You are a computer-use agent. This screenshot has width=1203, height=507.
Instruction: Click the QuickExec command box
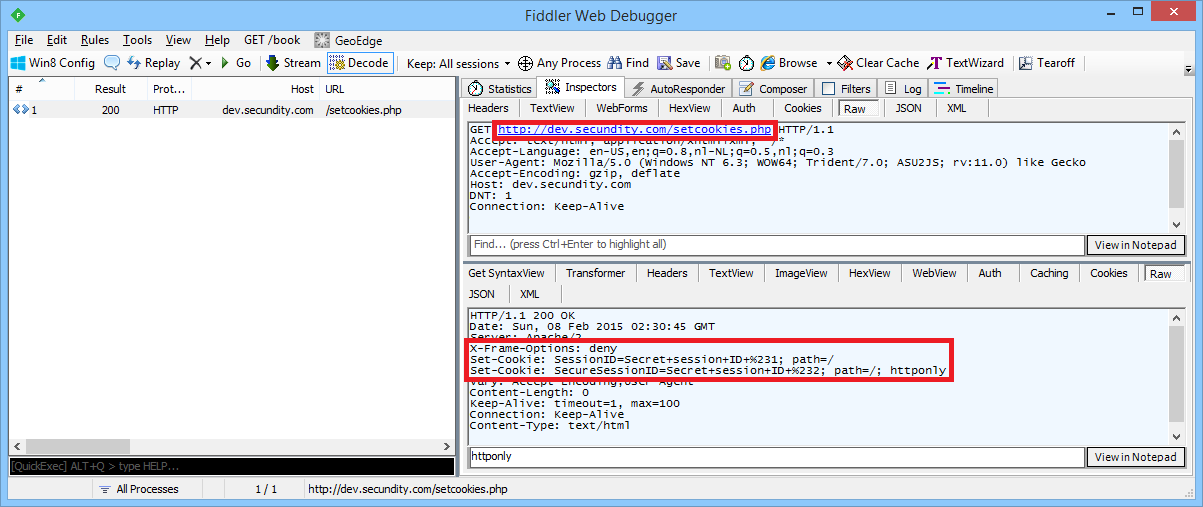[x=231, y=465]
